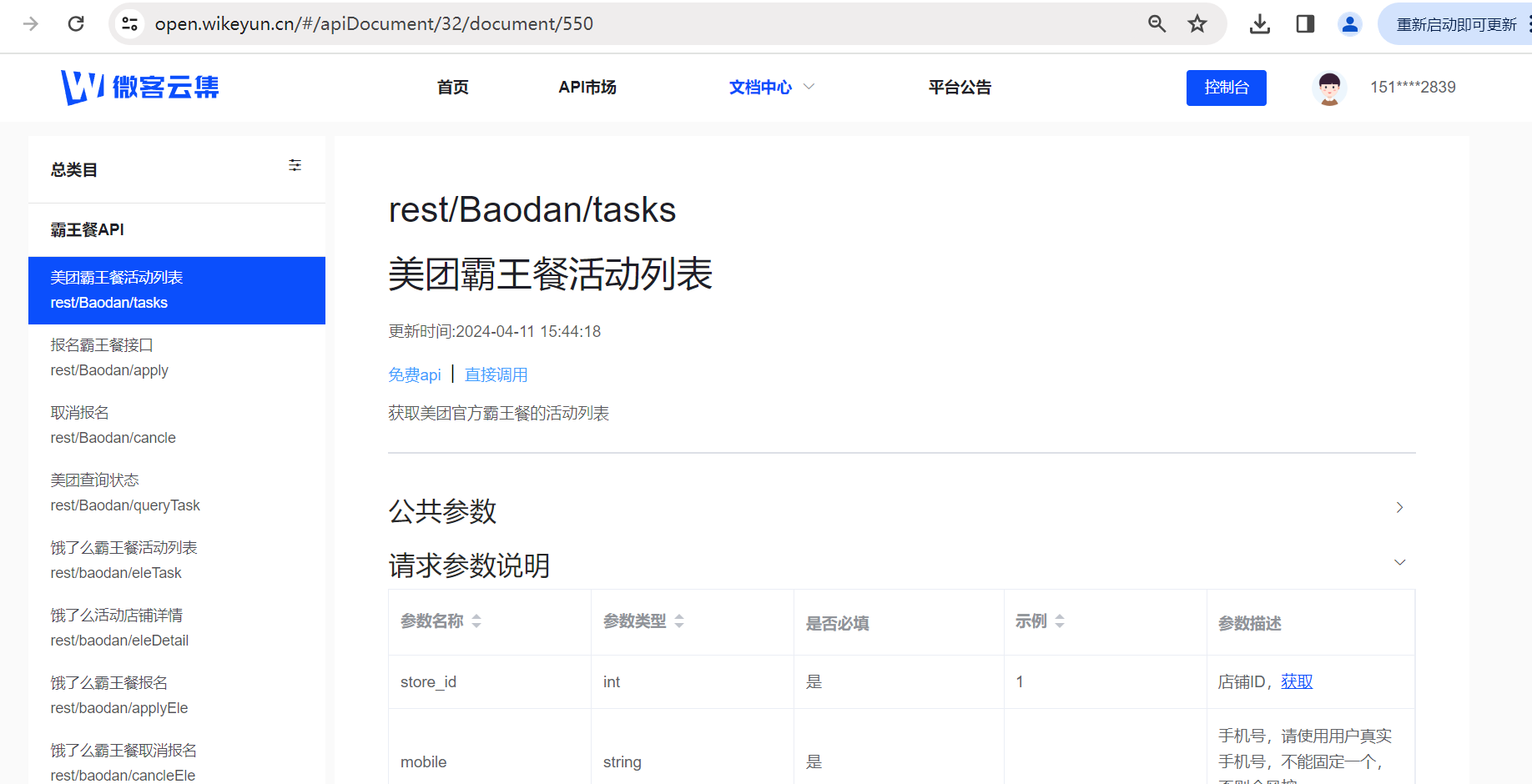Click rest/Baodan/tasks page title
Image resolution: width=1532 pixels, height=784 pixels.
pyautogui.click(x=532, y=209)
